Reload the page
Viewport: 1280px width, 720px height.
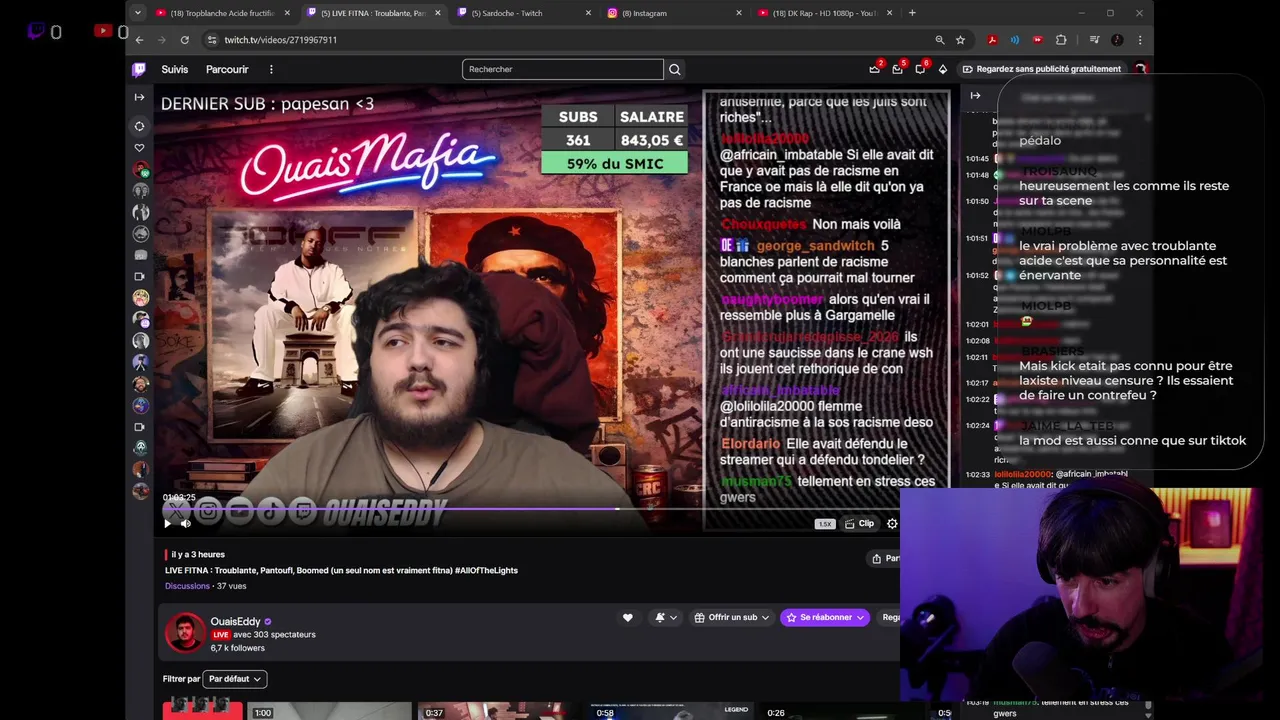click(x=185, y=40)
